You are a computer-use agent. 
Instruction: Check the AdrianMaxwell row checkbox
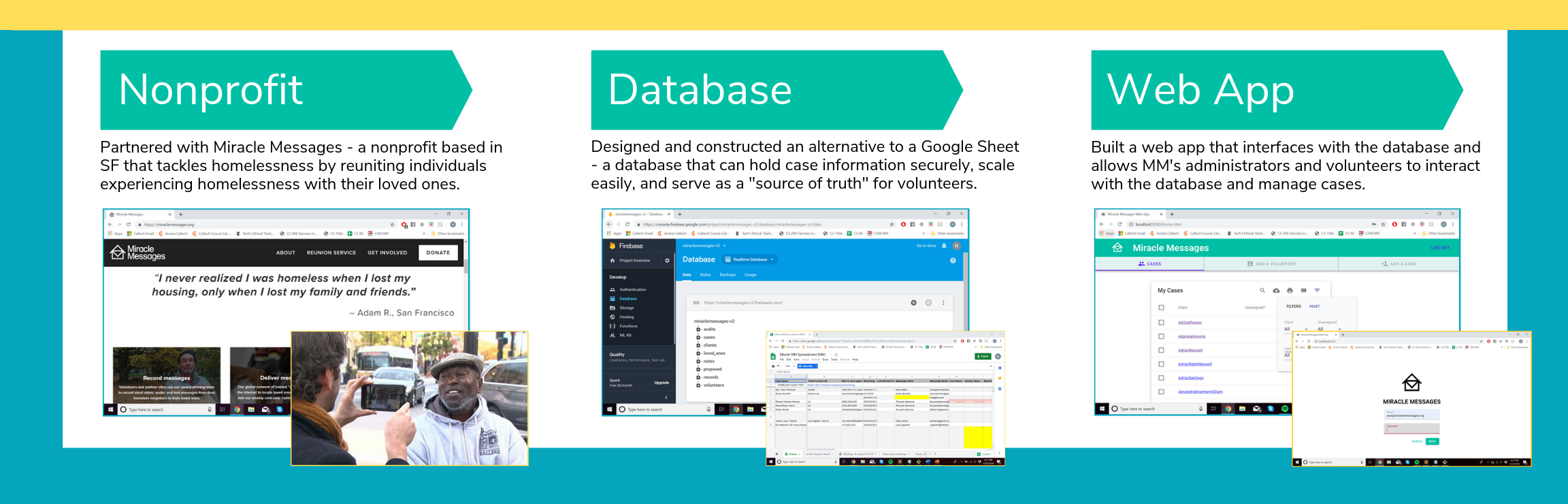tap(1162, 350)
